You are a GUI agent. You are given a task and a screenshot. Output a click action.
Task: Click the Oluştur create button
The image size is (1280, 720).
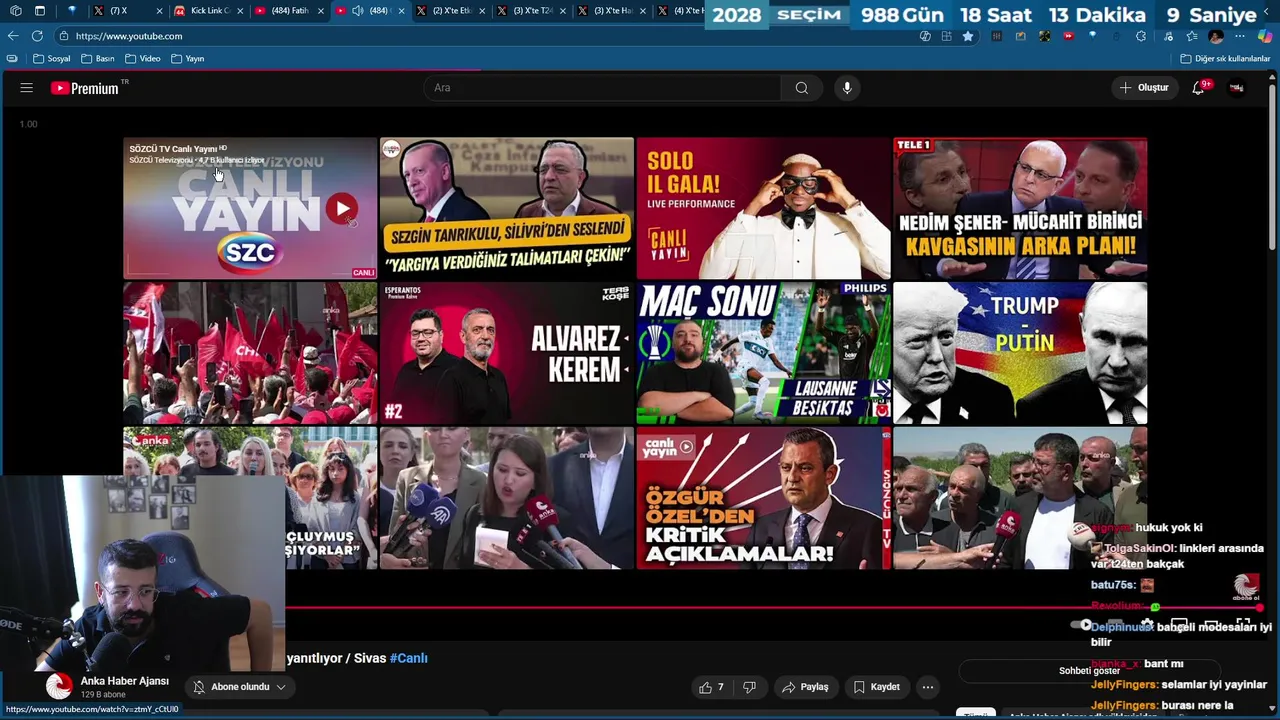(x=1143, y=88)
